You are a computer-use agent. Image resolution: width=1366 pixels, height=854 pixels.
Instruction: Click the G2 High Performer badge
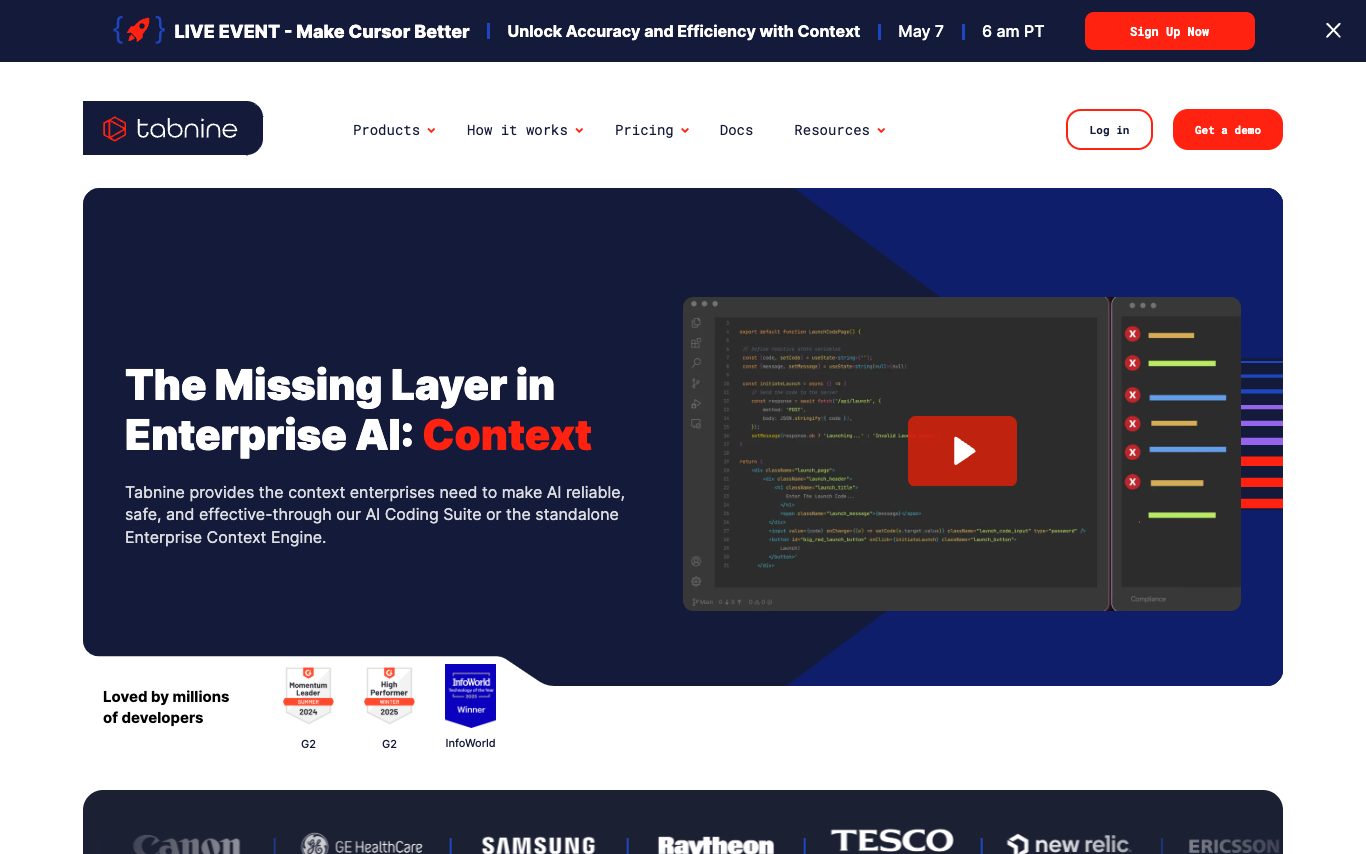click(x=389, y=696)
